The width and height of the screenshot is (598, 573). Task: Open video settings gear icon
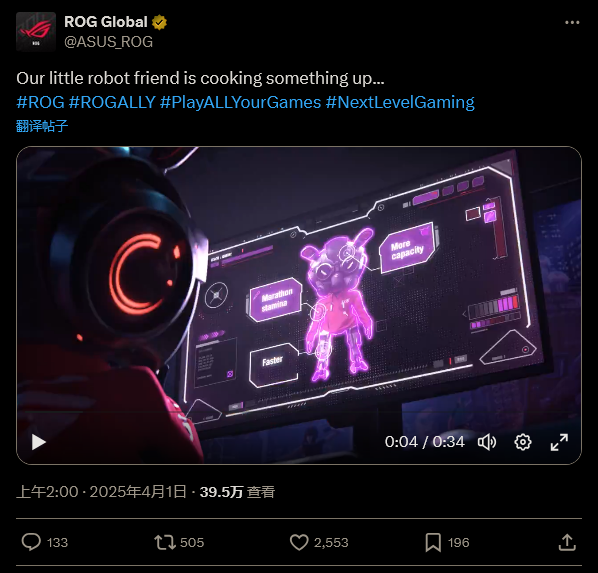click(522, 442)
